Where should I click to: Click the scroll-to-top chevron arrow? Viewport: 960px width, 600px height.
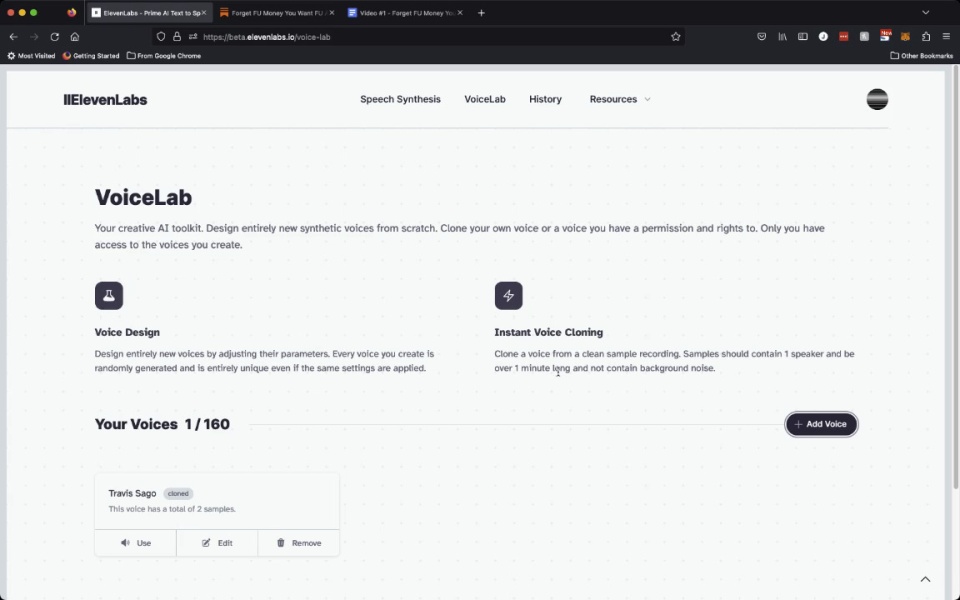pyautogui.click(x=925, y=579)
